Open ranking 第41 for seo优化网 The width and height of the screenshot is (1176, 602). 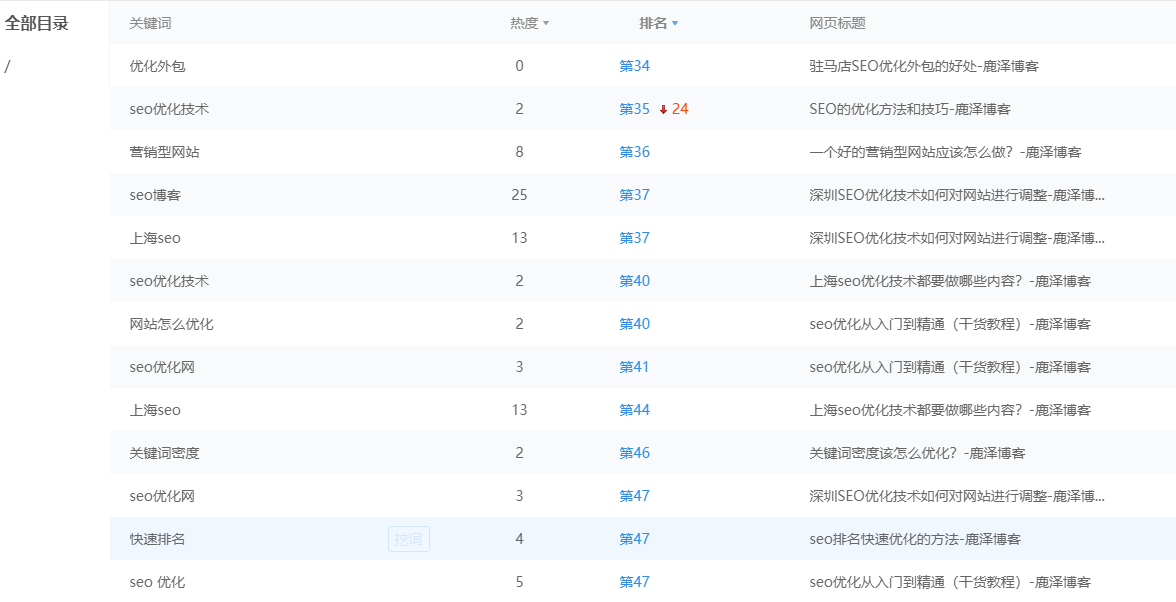[634, 367]
